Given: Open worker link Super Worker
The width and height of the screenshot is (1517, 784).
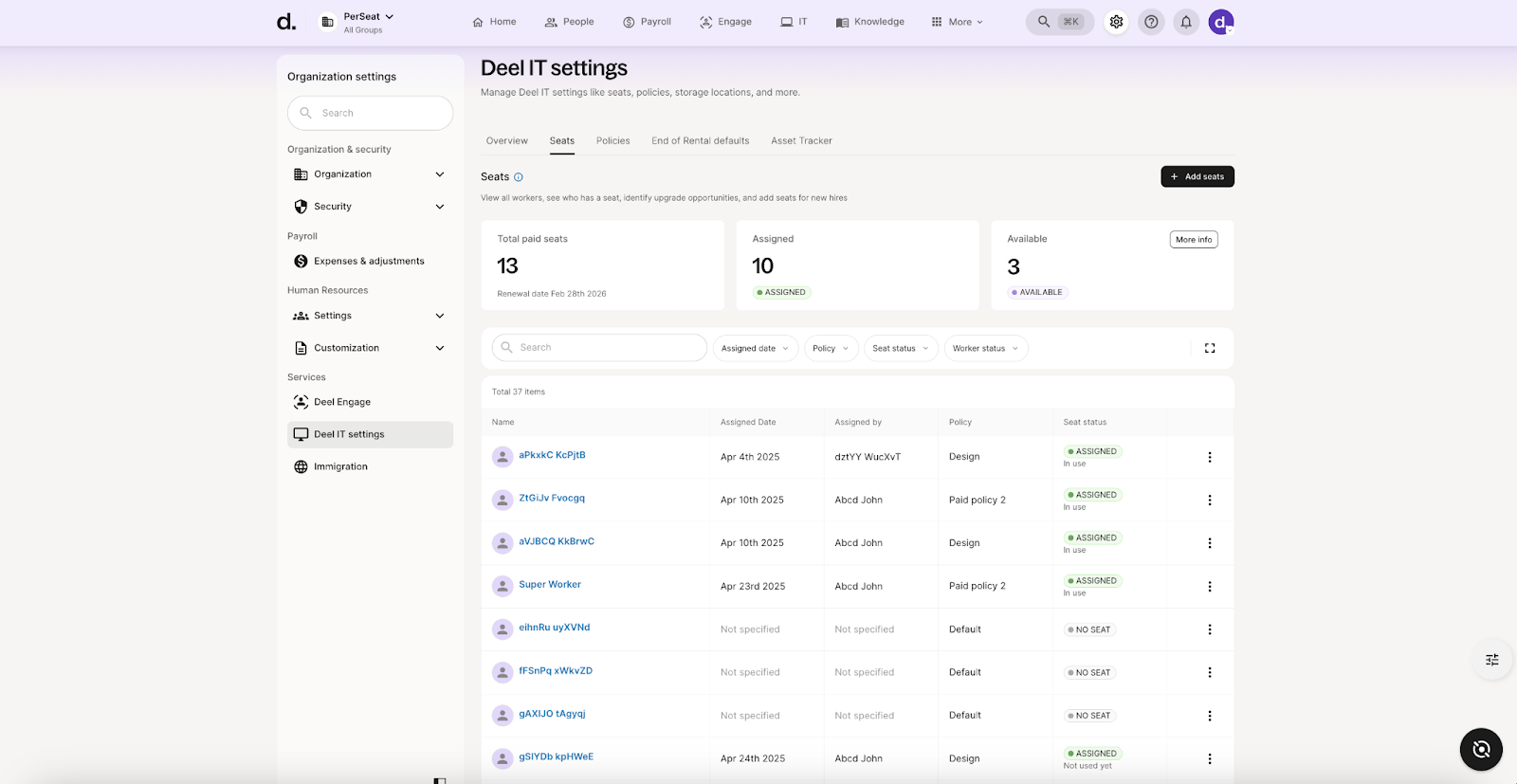Looking at the screenshot, I should tap(550, 585).
